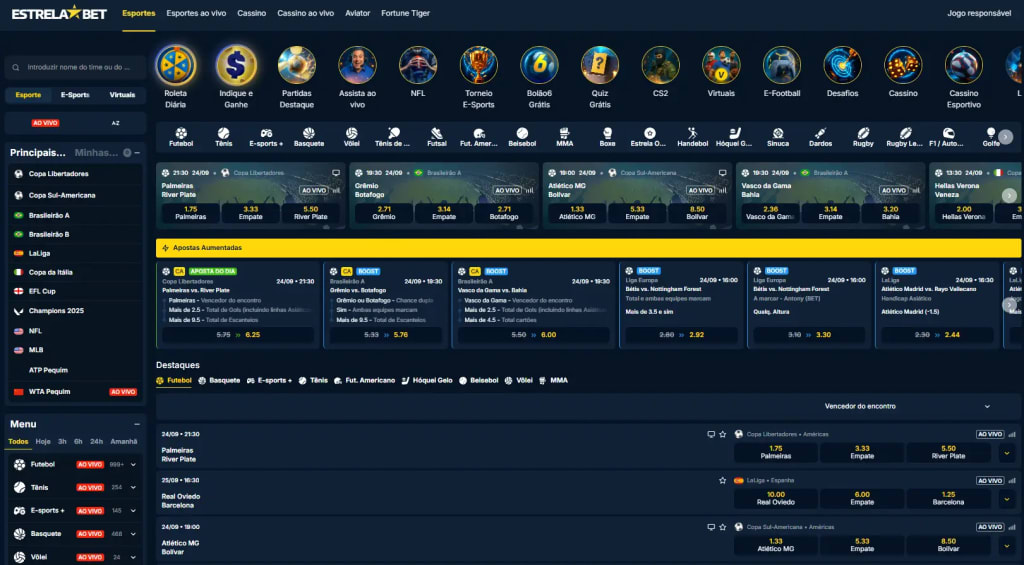The height and width of the screenshot is (565, 1024).
Task: Select the boosted 6.25 odds Palmeiras bet
Action: (x=239, y=334)
